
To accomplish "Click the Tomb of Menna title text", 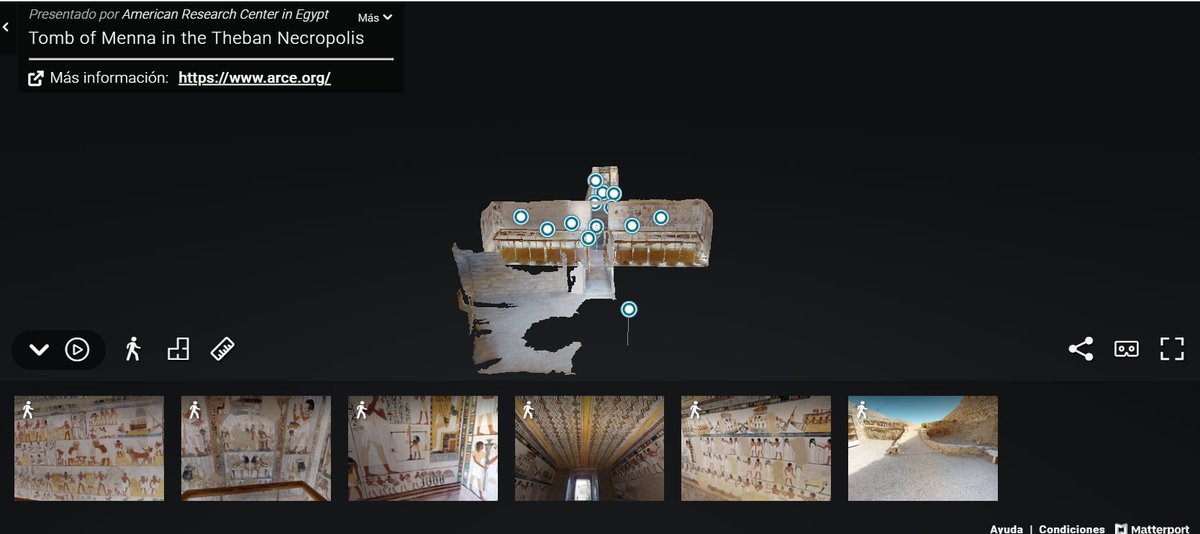I will 196,38.
